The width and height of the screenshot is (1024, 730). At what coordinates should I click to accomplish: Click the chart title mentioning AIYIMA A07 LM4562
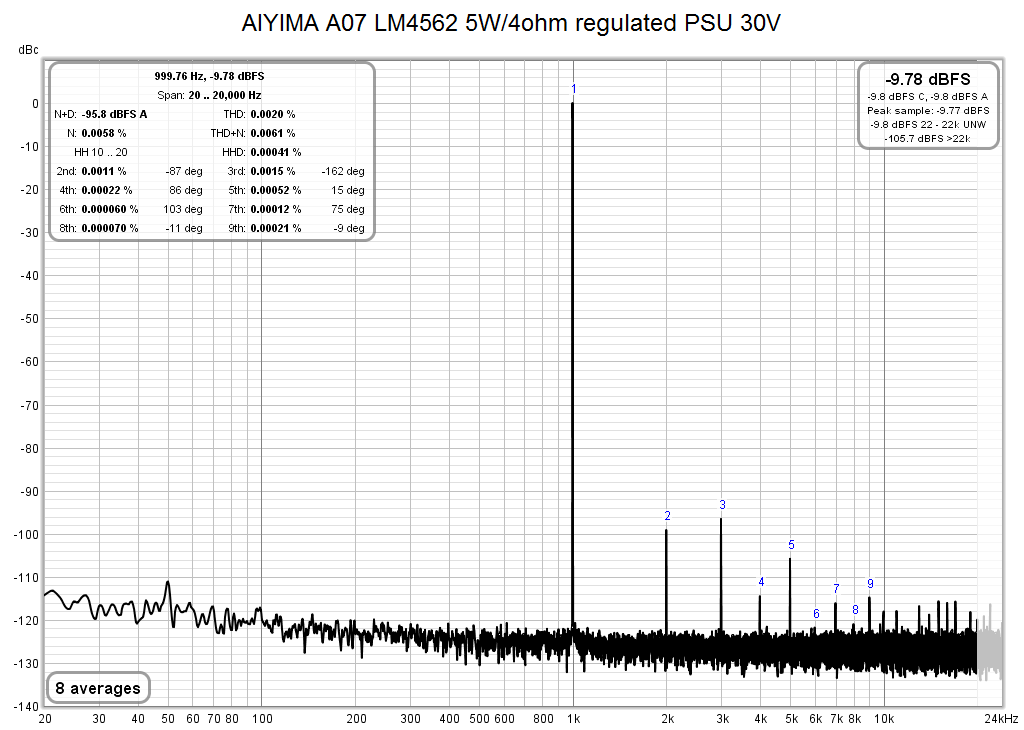(x=511, y=23)
